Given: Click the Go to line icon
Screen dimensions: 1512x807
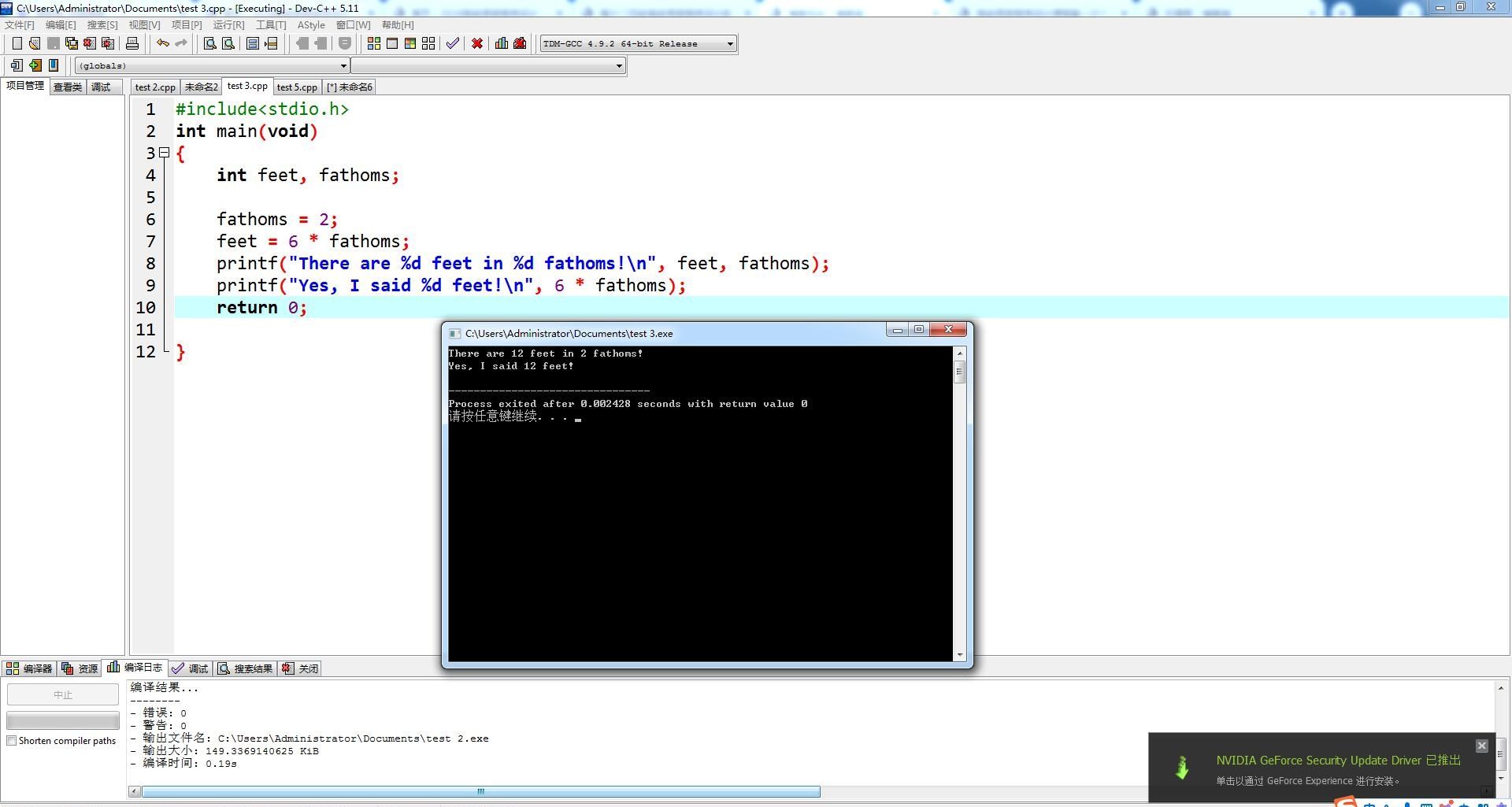Looking at the screenshot, I should [x=271, y=44].
